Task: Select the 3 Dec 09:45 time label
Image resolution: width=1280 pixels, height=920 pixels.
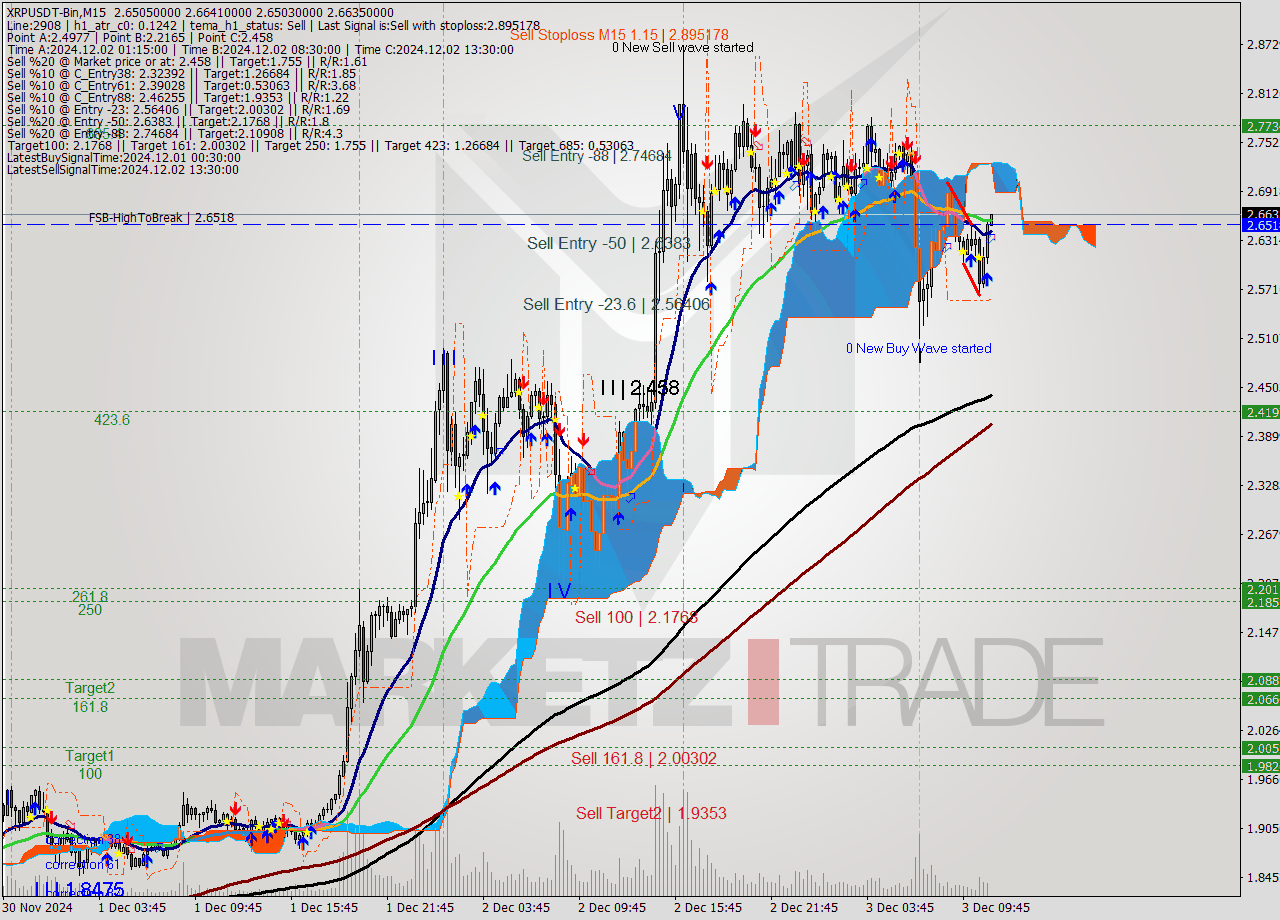Action: coord(996,908)
